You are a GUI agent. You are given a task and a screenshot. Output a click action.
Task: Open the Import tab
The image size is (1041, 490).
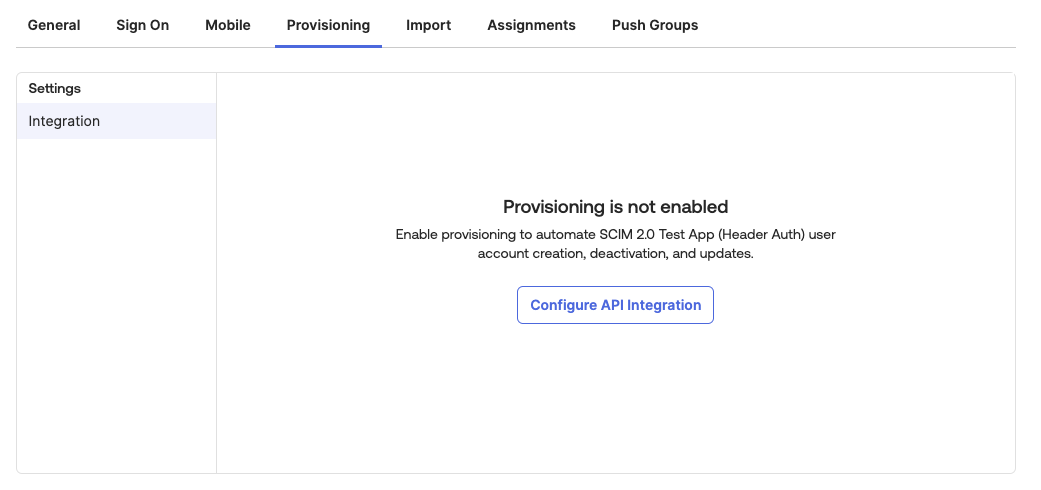tap(428, 25)
